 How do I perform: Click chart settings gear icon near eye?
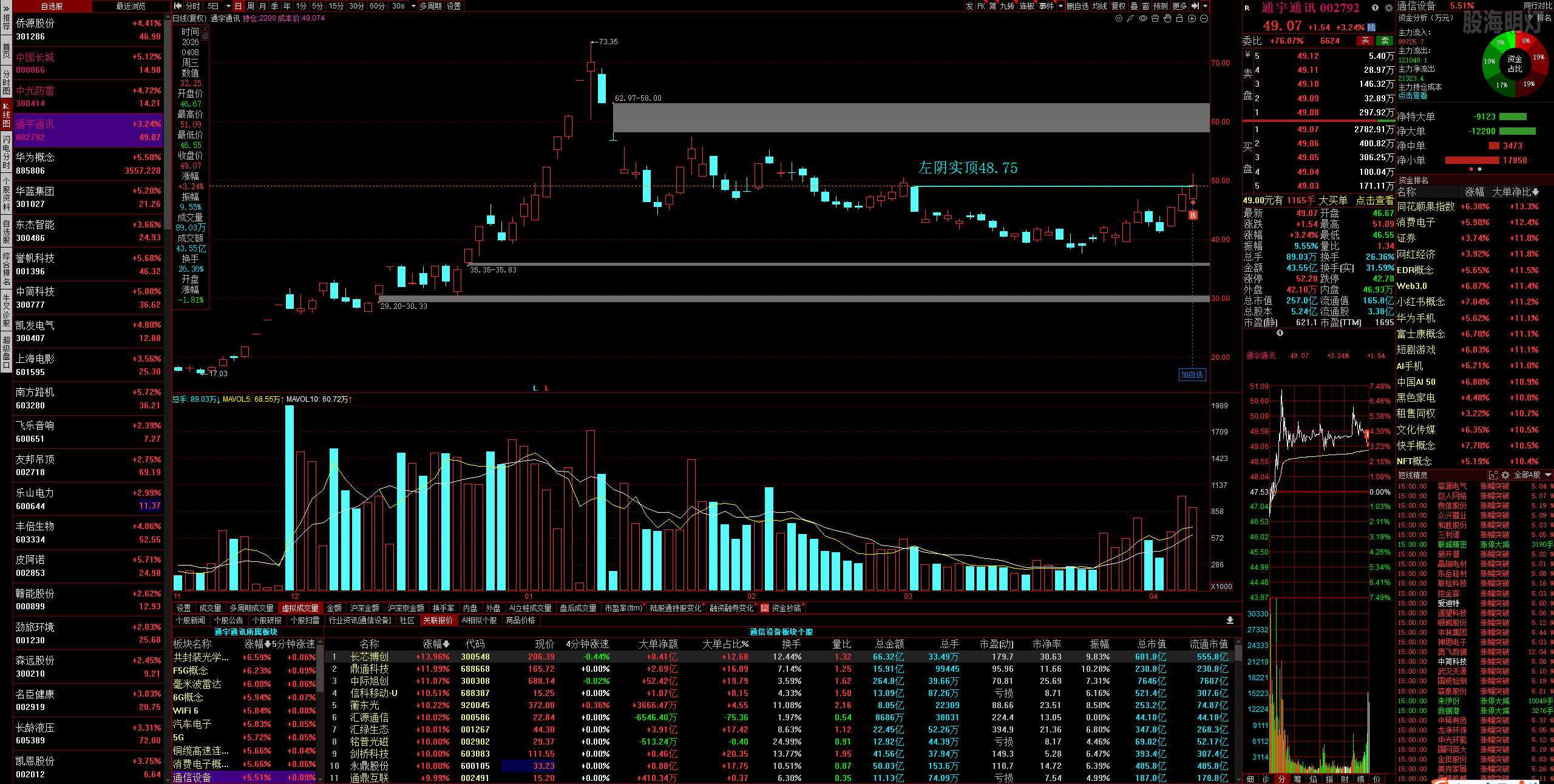1119,18
